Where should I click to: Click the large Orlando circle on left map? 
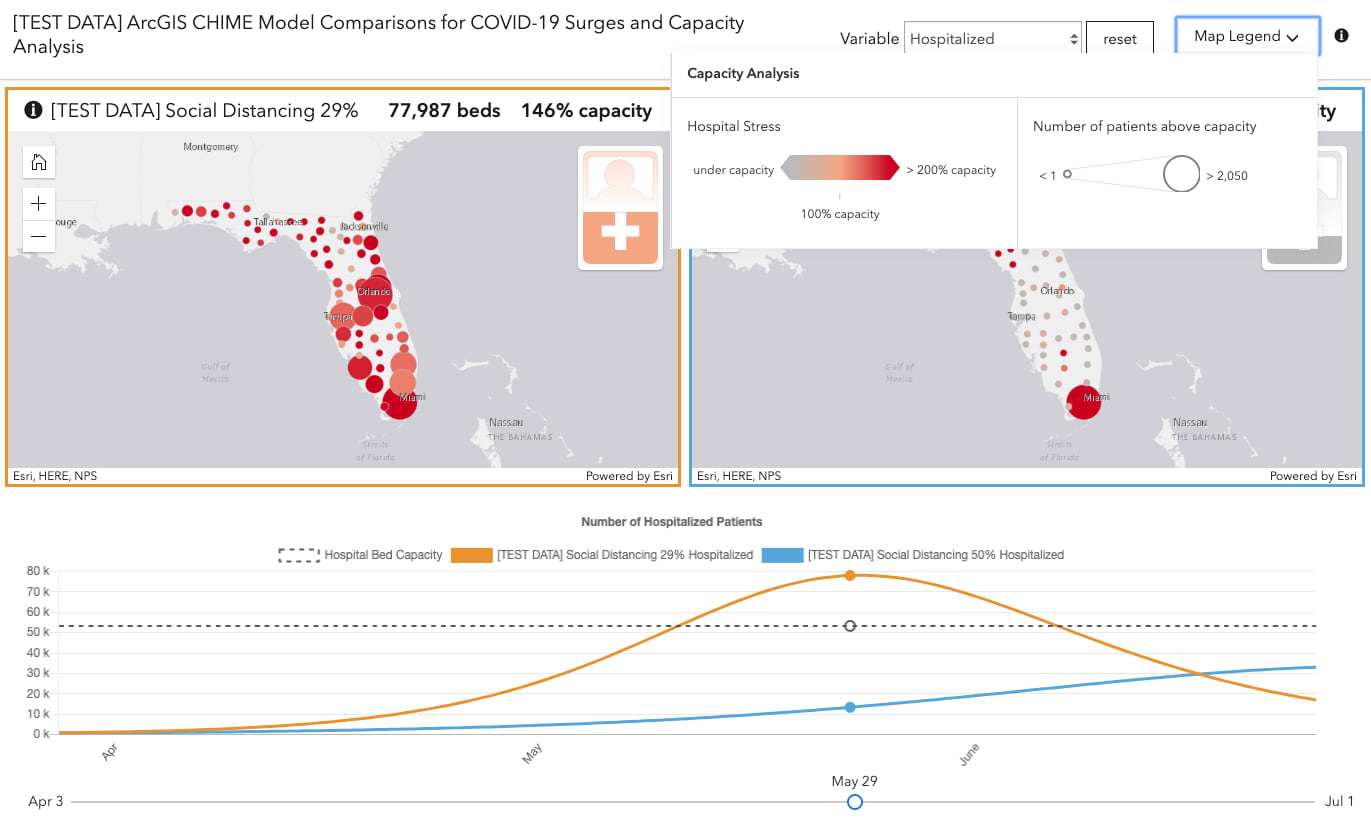click(375, 294)
